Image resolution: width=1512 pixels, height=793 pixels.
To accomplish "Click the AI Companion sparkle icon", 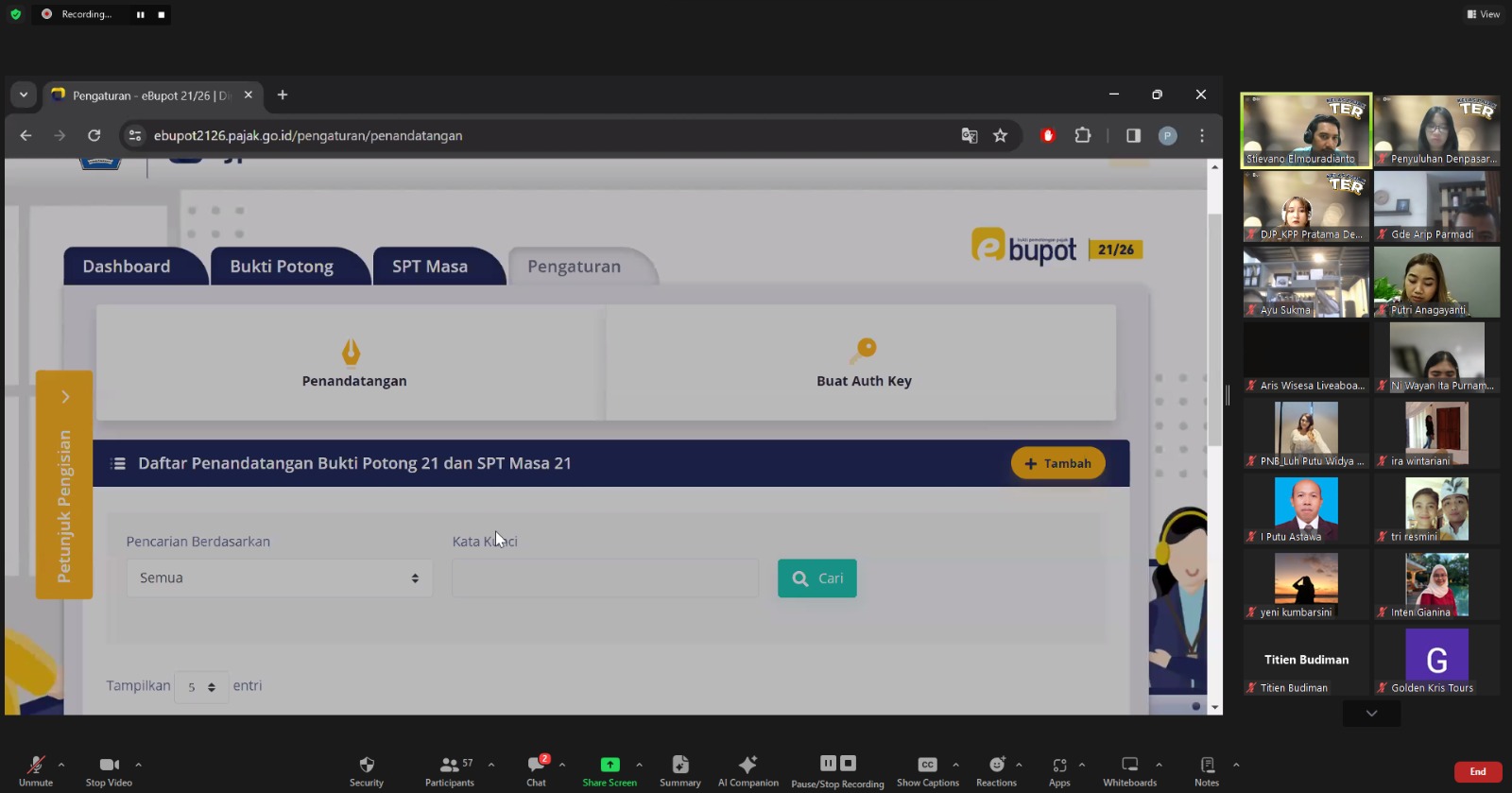I will point(747,765).
